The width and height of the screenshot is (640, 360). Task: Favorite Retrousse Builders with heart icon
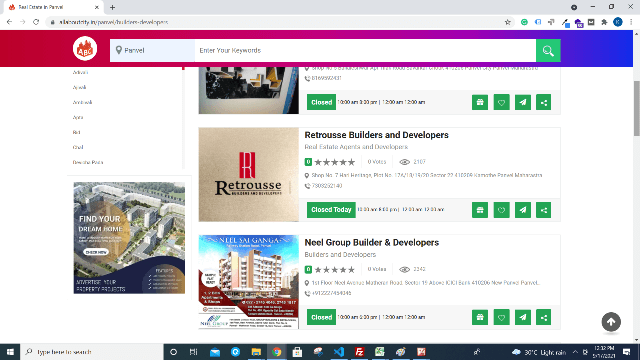point(501,210)
